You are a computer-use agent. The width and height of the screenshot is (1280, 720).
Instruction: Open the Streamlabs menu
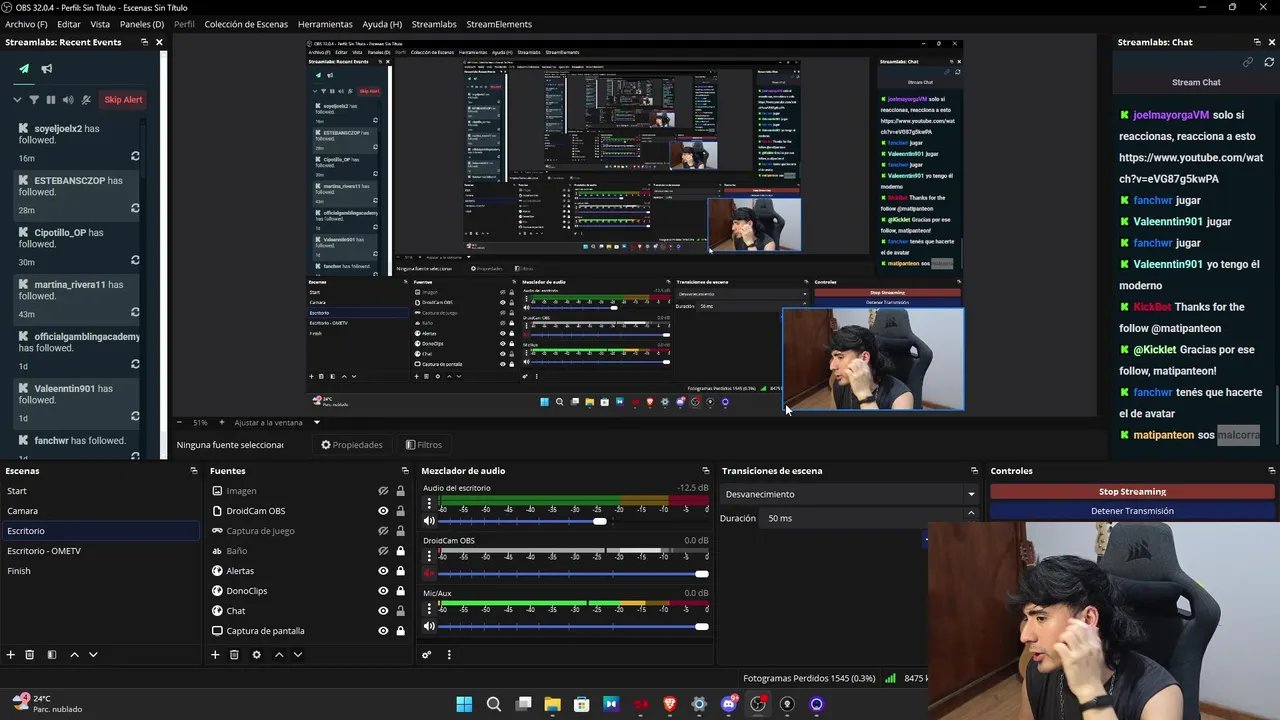[x=434, y=24]
